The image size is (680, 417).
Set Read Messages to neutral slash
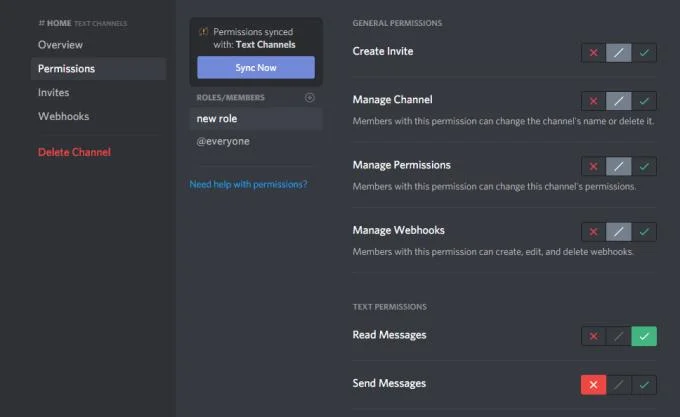619,336
